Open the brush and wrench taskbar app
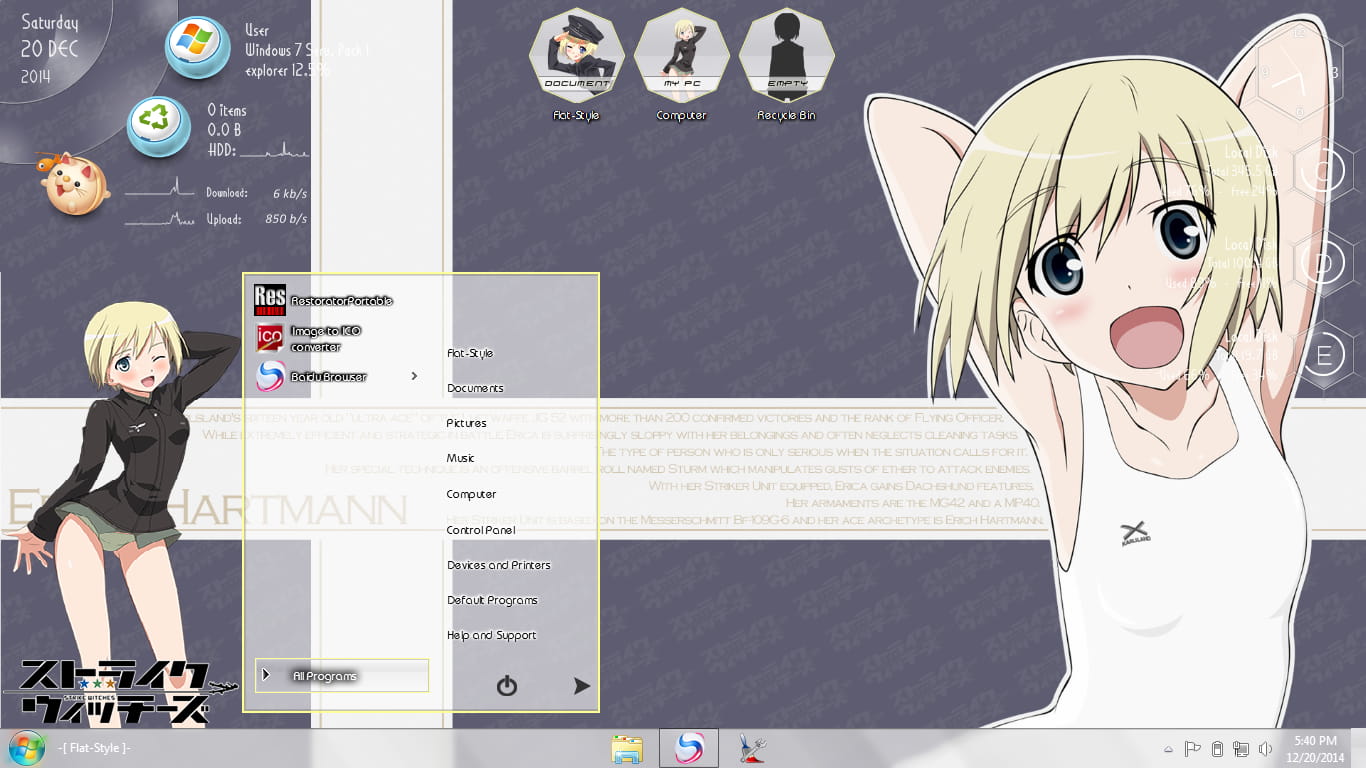Image resolution: width=1366 pixels, height=768 pixels. coord(750,749)
